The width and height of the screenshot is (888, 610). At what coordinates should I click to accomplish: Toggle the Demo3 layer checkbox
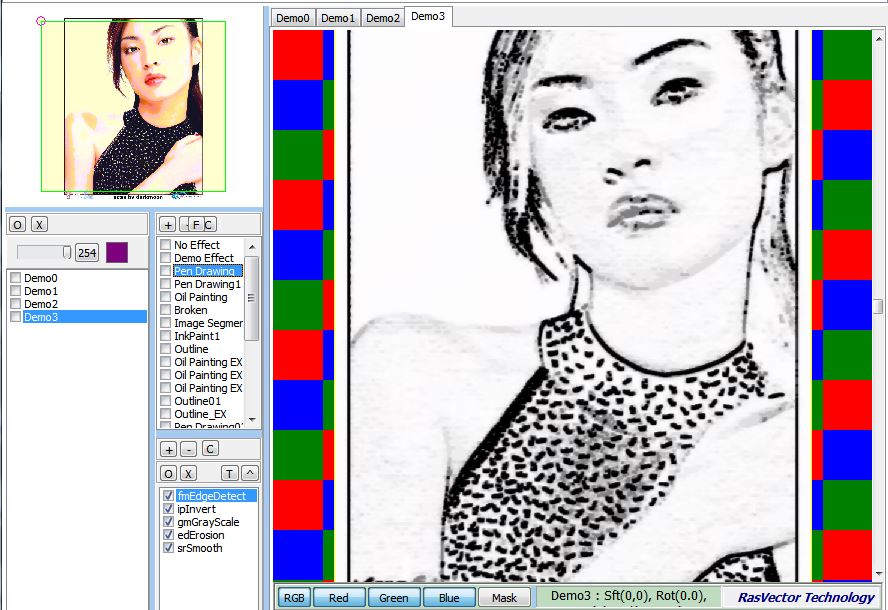tap(16, 317)
